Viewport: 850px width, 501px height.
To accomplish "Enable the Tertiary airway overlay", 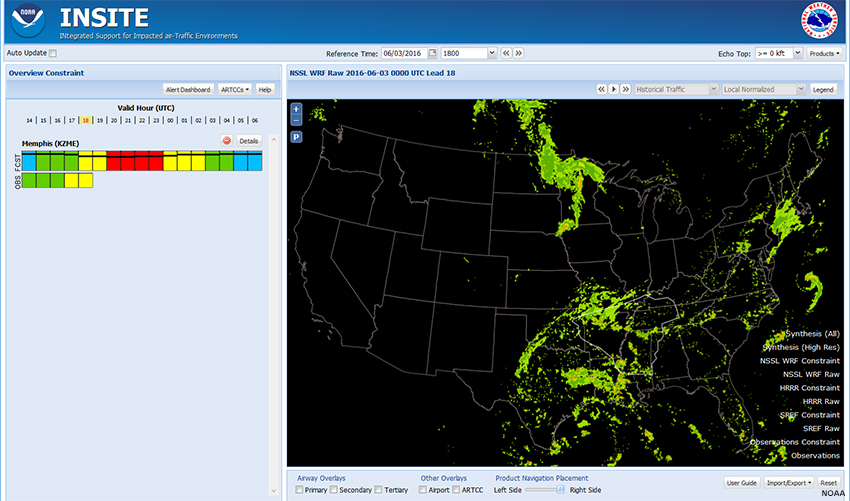I will [378, 490].
